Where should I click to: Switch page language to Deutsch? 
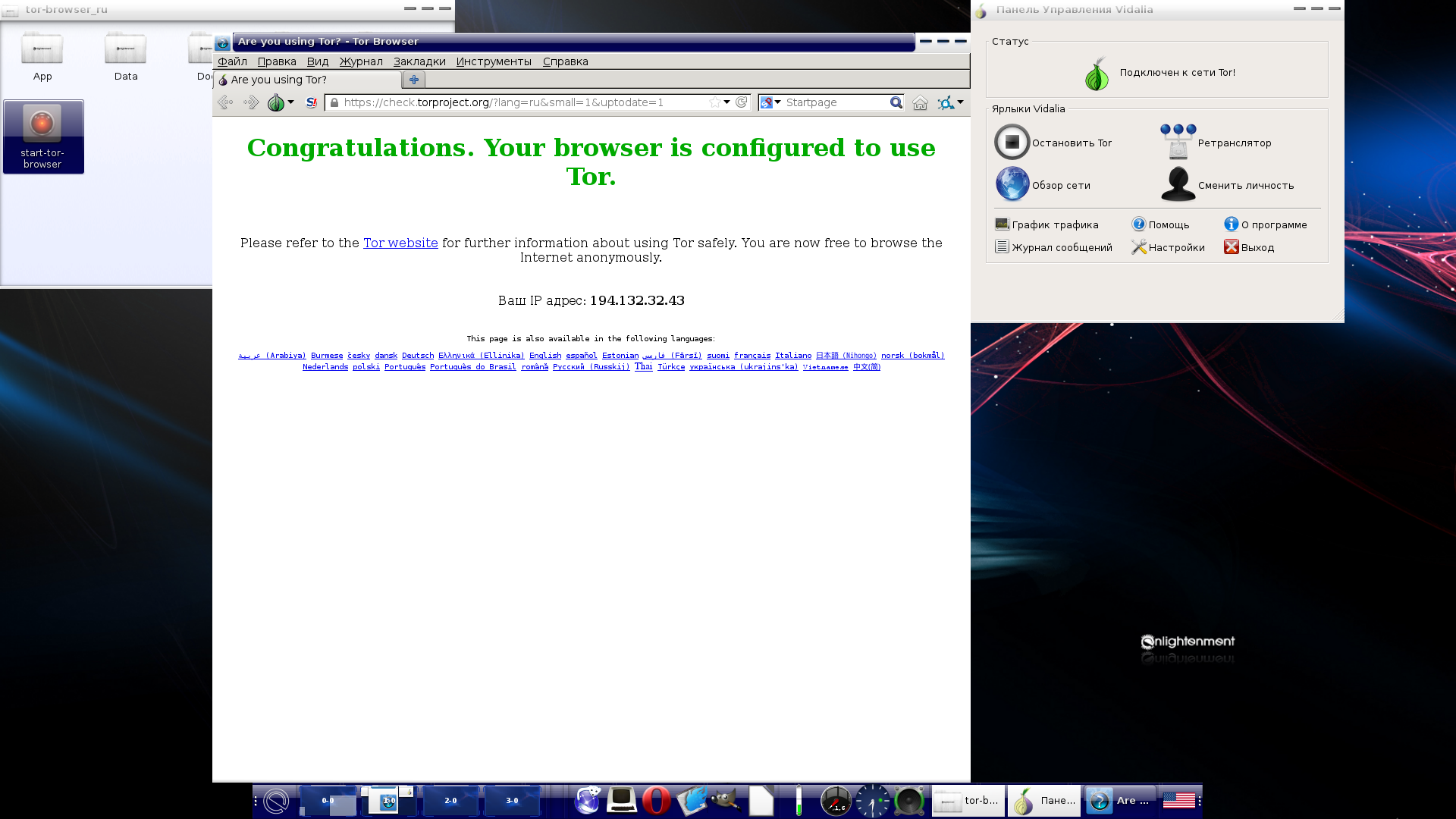(x=418, y=356)
